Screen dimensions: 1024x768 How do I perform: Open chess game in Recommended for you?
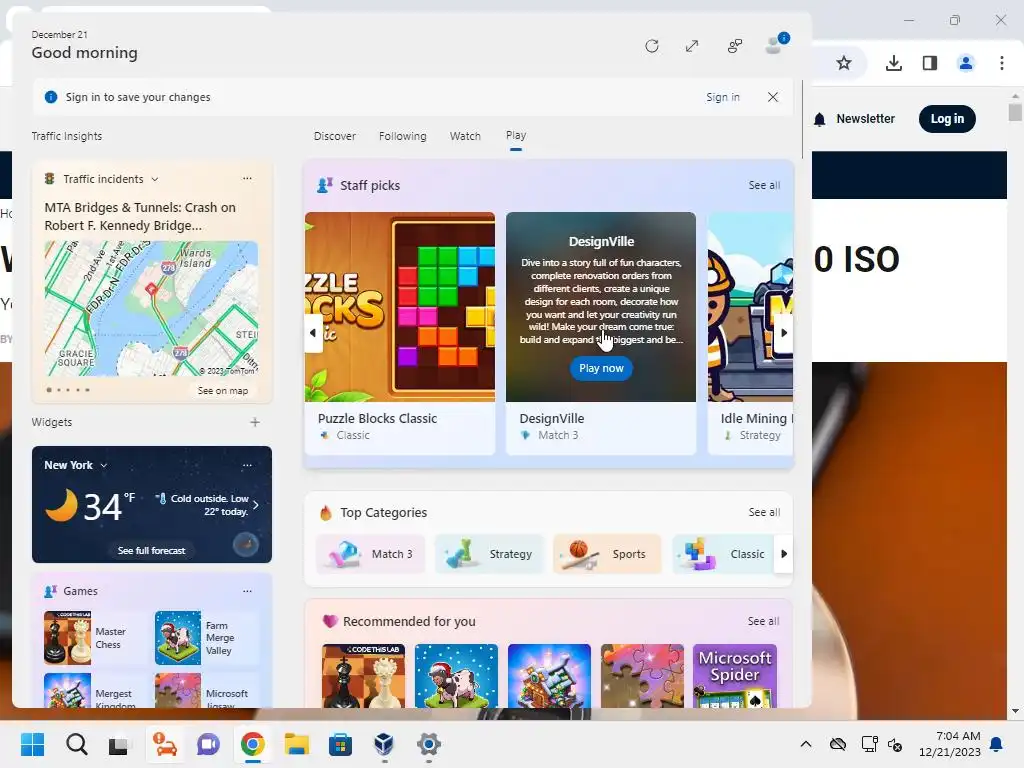(364, 676)
